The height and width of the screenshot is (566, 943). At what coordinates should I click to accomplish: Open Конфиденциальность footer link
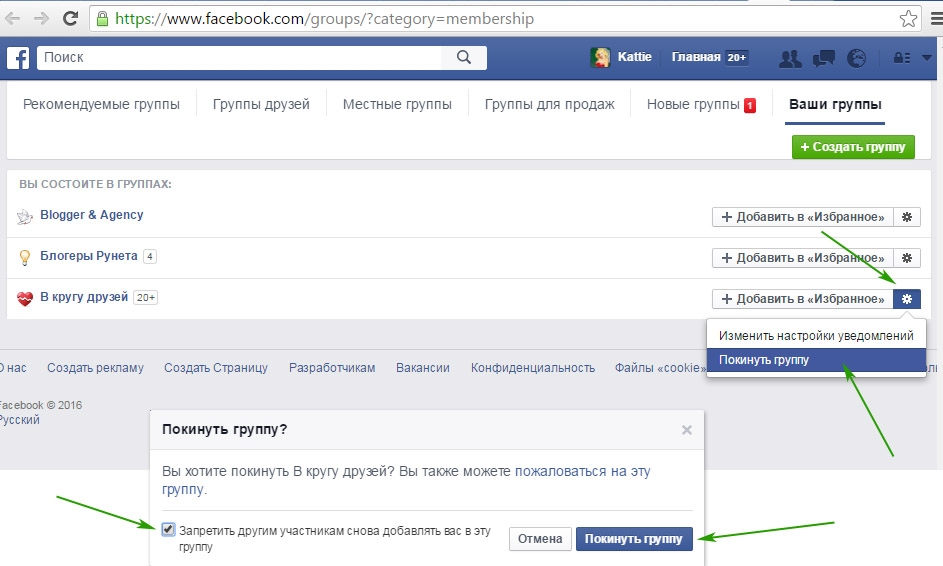(x=533, y=368)
